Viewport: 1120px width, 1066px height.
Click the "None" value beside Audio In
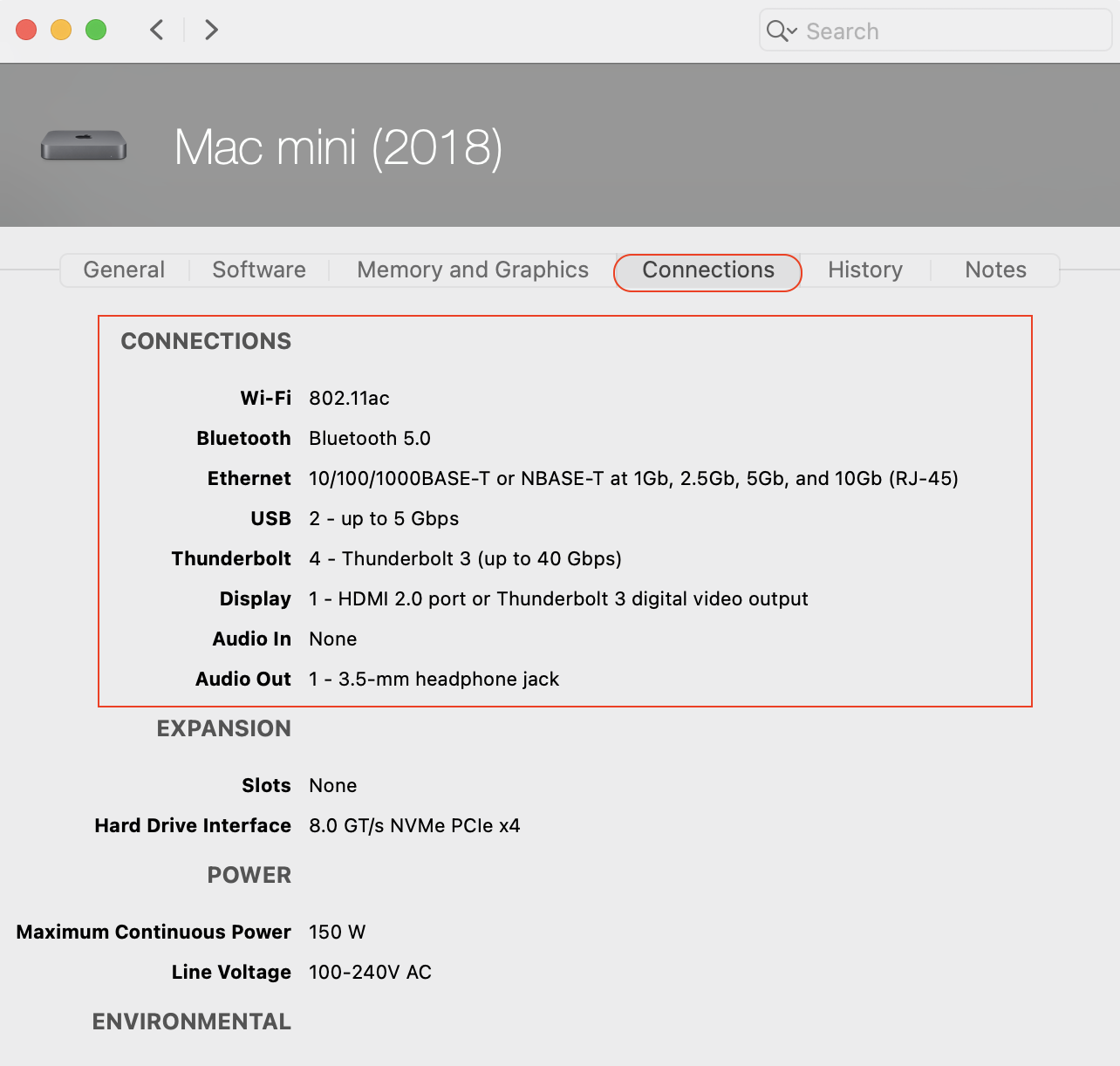pyautogui.click(x=333, y=639)
